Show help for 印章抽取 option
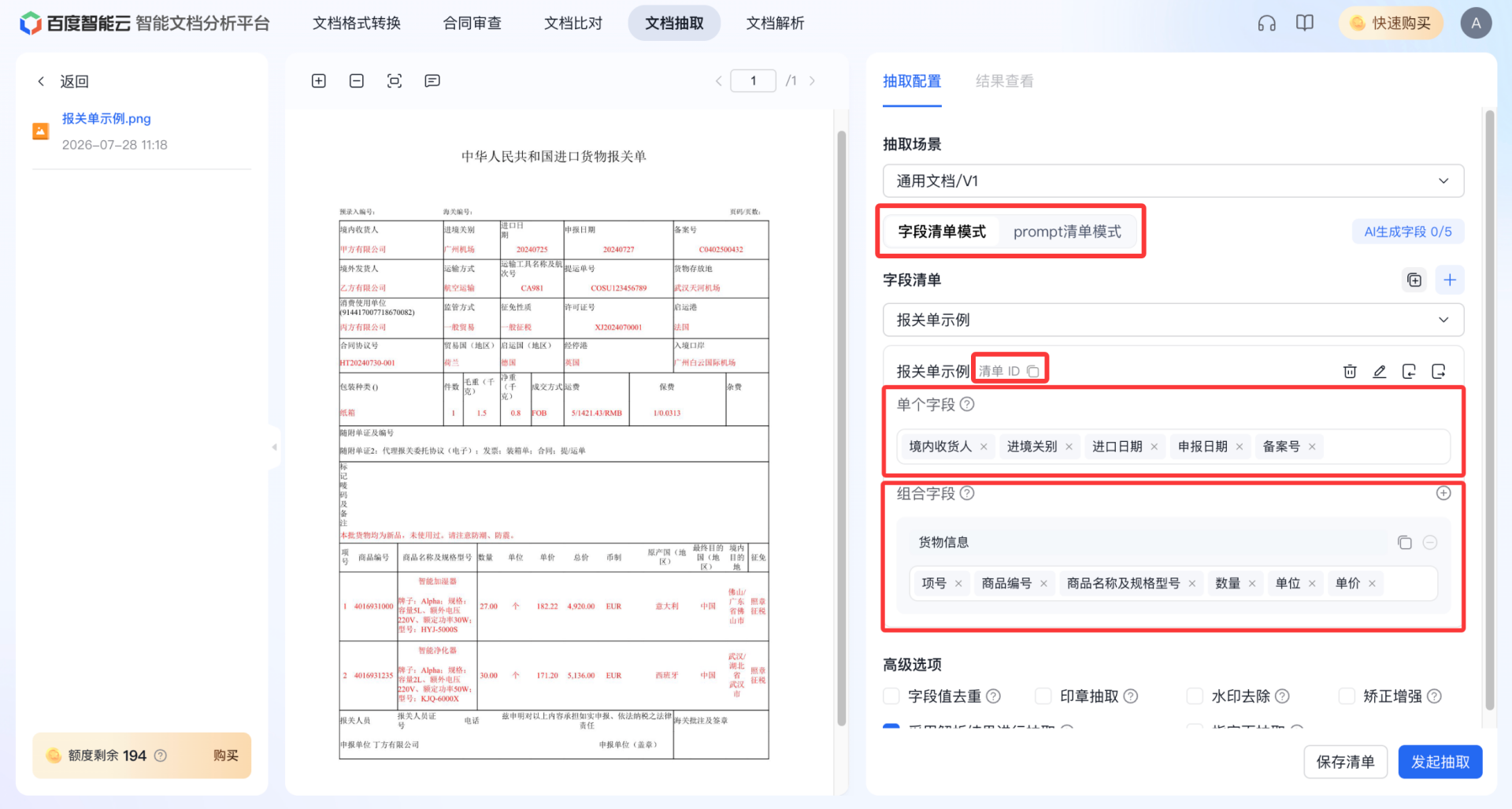This screenshot has width=1512, height=809. click(x=1131, y=696)
